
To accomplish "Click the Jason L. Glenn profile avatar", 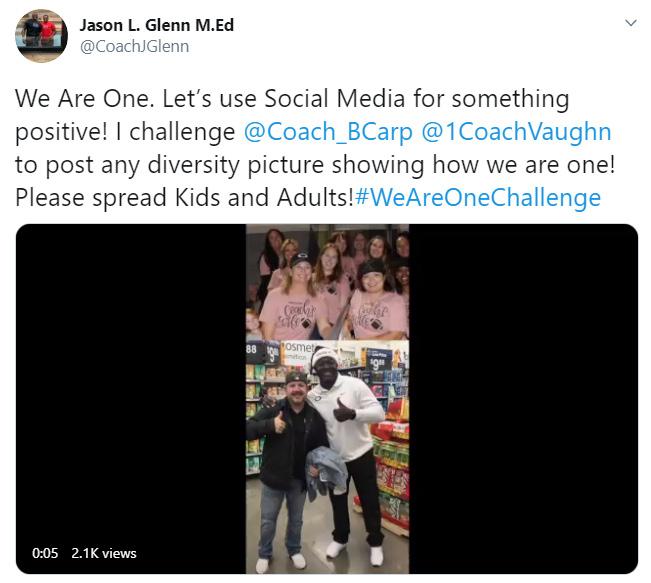I will (42, 36).
